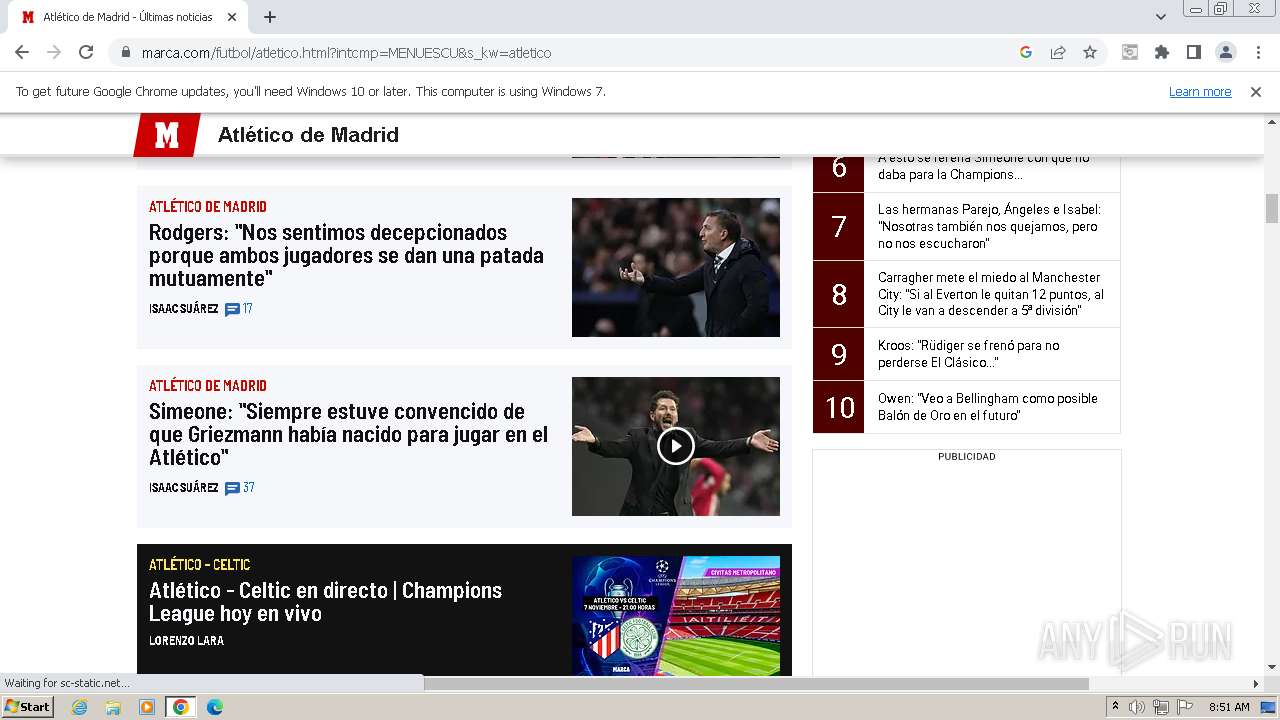Close the Atlético de Madrid tab
1280x720 pixels.
(232, 17)
